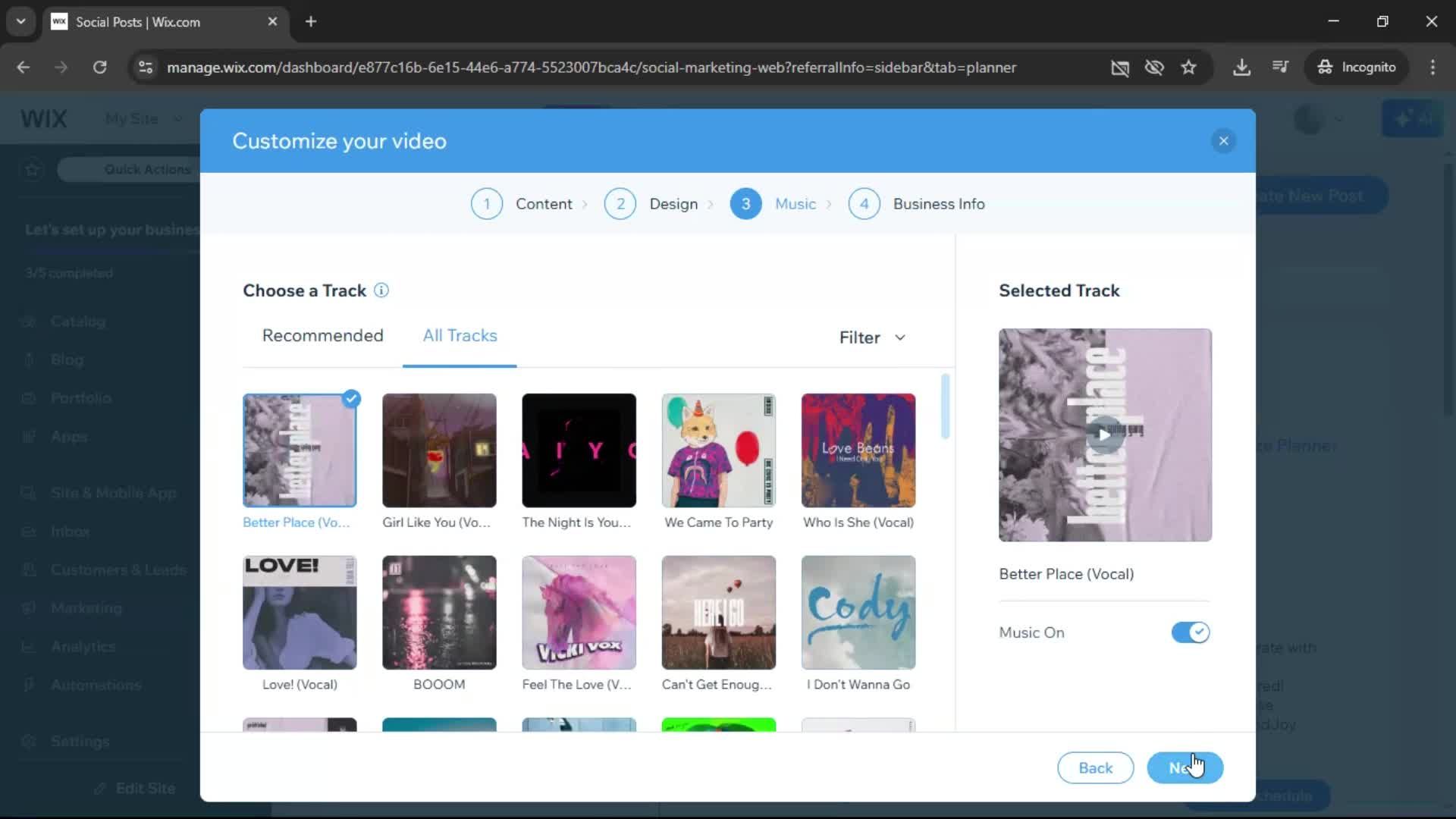Image resolution: width=1456 pixels, height=819 pixels.
Task: Select step 3 Music
Action: coord(773,204)
